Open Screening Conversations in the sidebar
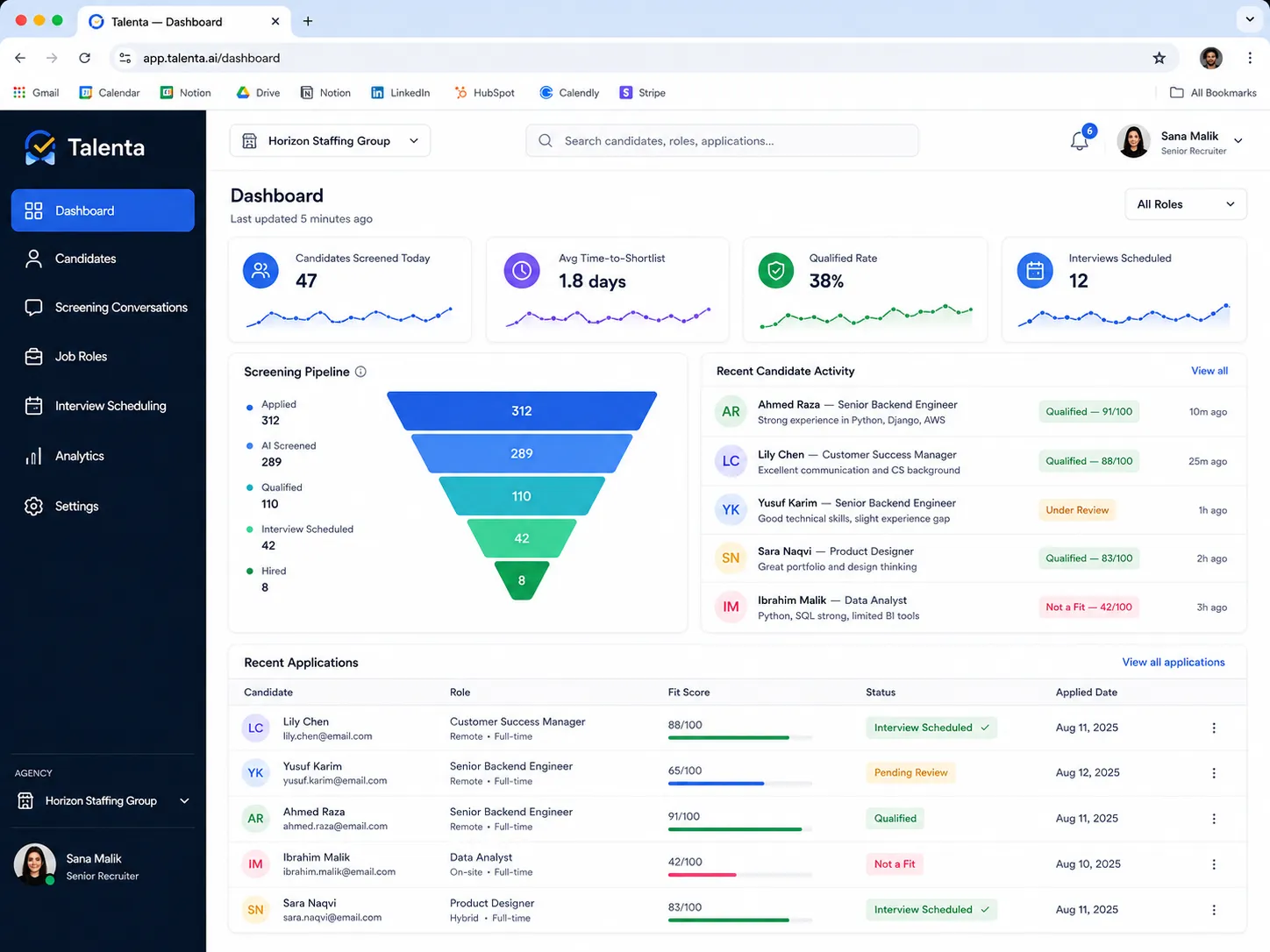 [x=103, y=308]
